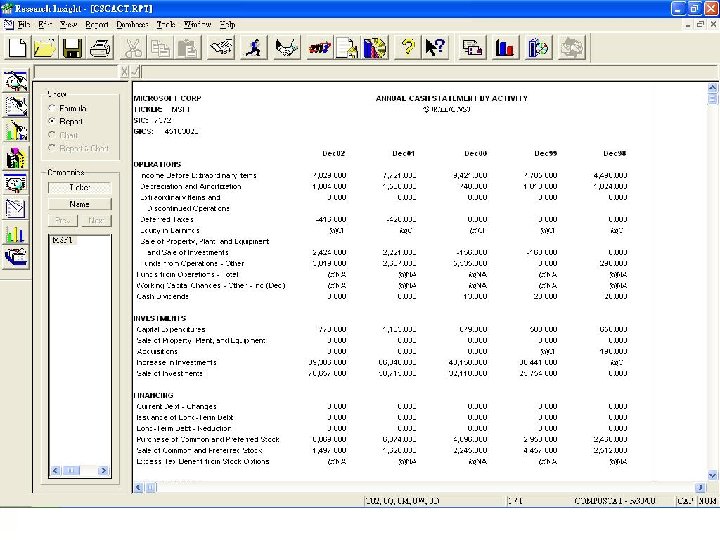This screenshot has width=720, height=540.
Task: Click the Cash Dividends row label
Action: click(162, 297)
